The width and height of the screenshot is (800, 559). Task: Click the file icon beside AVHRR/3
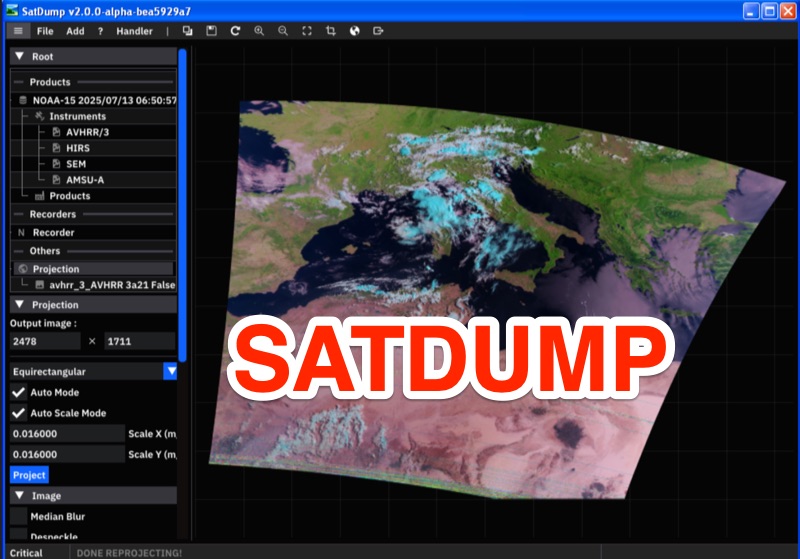(57, 132)
